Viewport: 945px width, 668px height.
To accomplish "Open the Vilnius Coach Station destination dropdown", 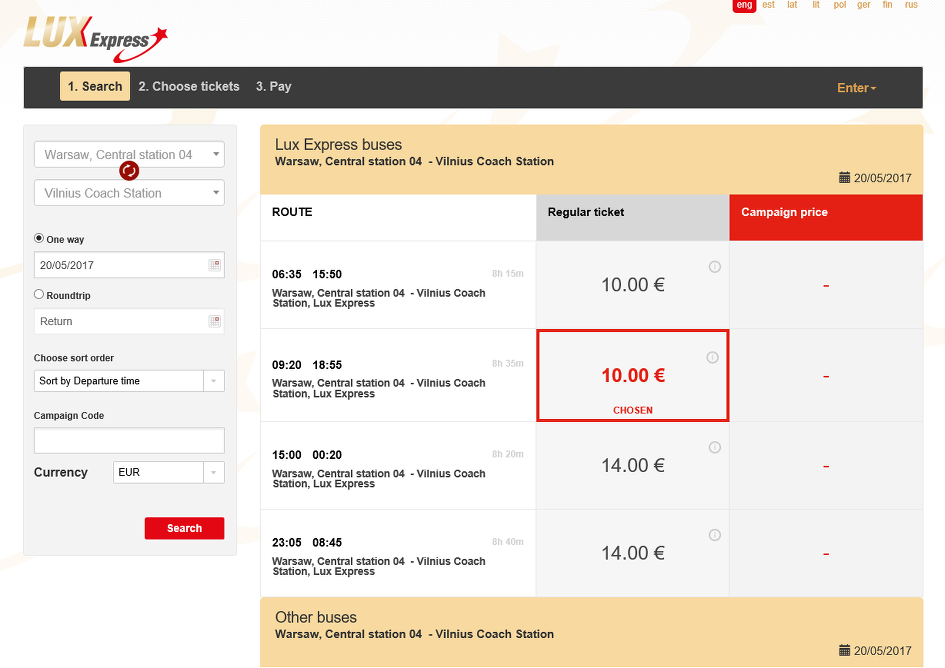I will [x=130, y=193].
